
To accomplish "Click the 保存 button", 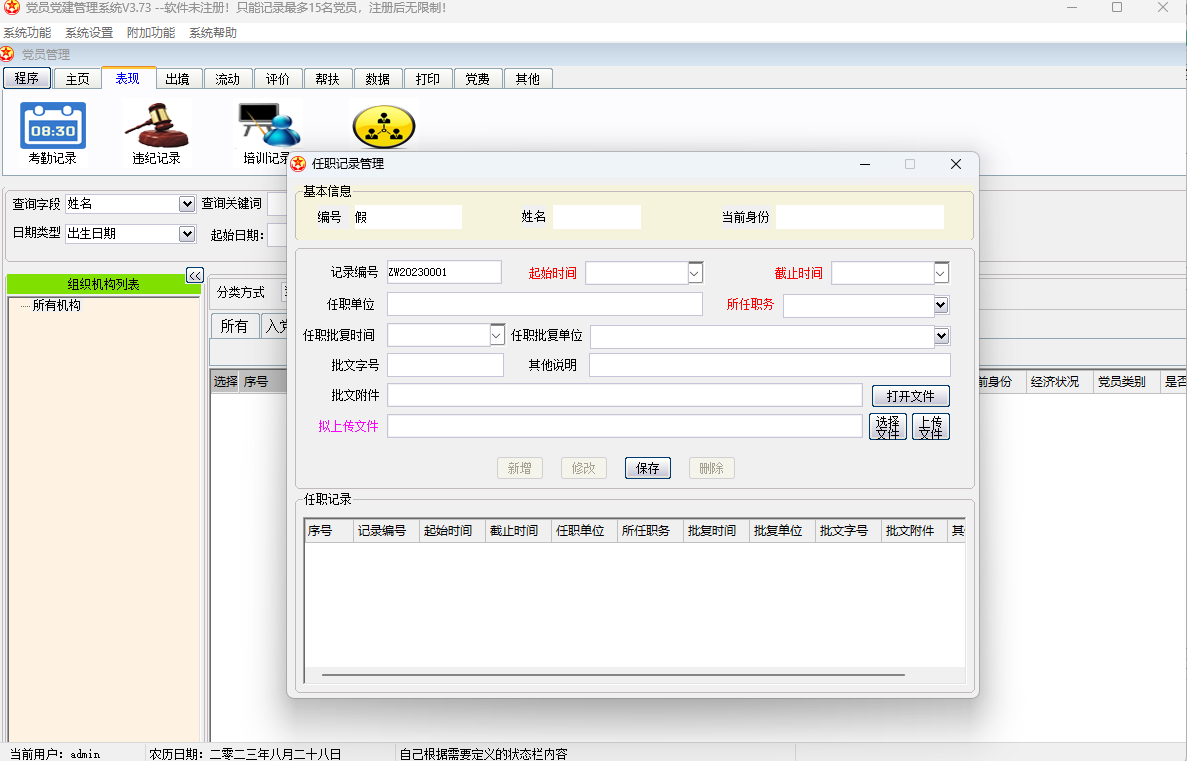I will tap(648, 468).
